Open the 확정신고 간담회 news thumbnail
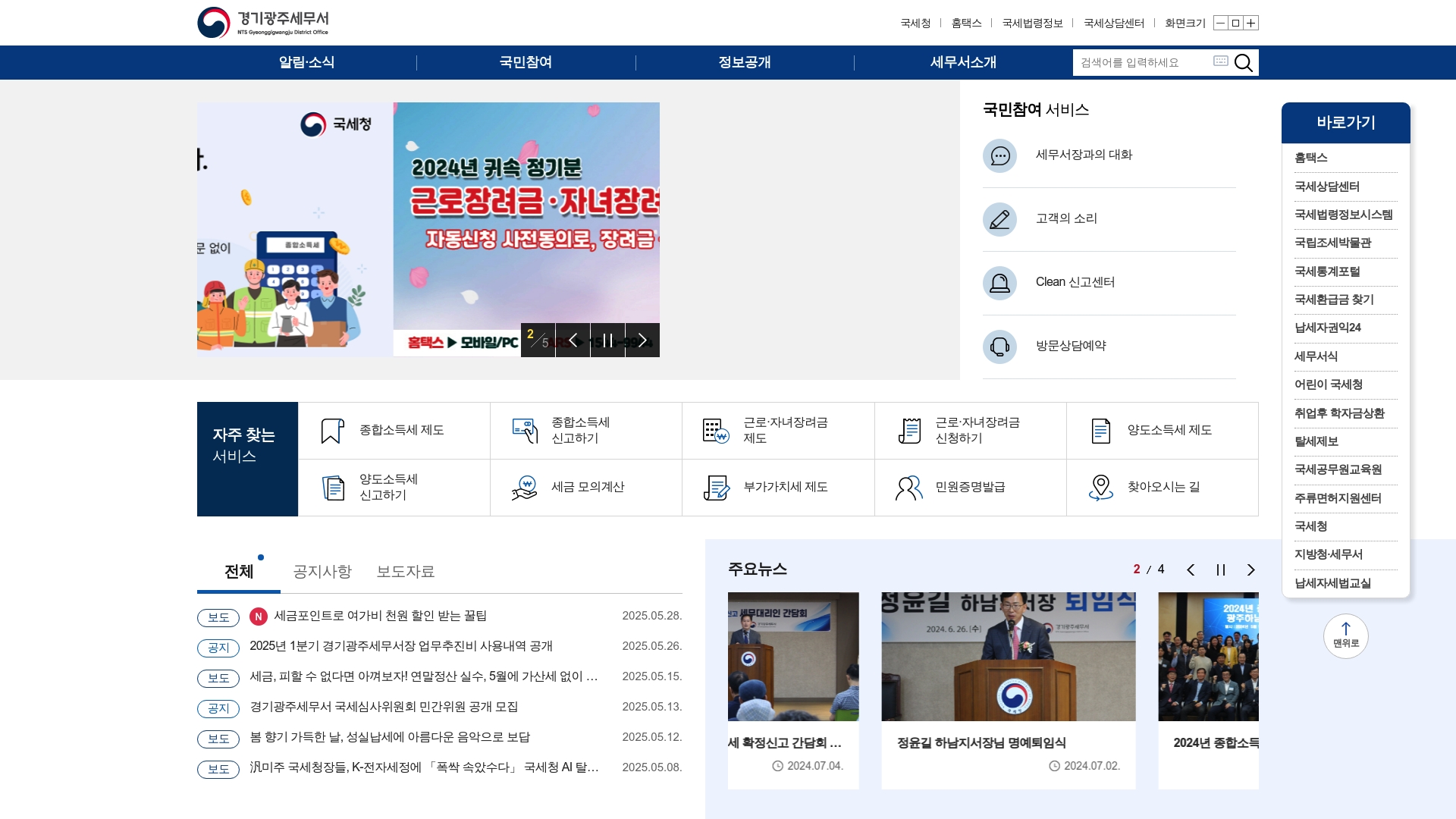This screenshot has height=819, width=1456. (x=793, y=657)
